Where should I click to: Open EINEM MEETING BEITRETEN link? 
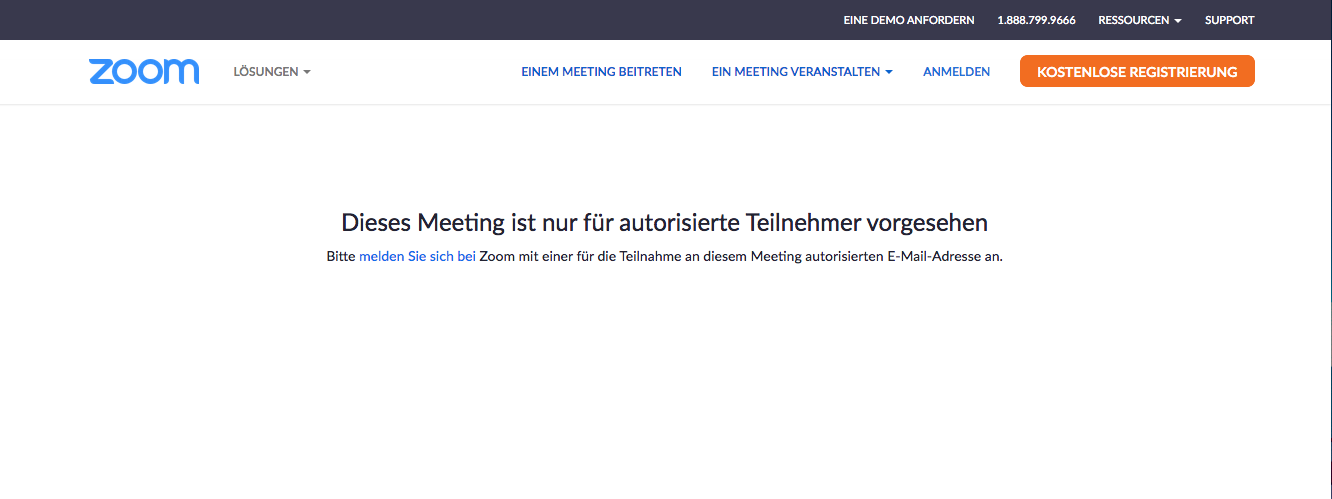601,72
